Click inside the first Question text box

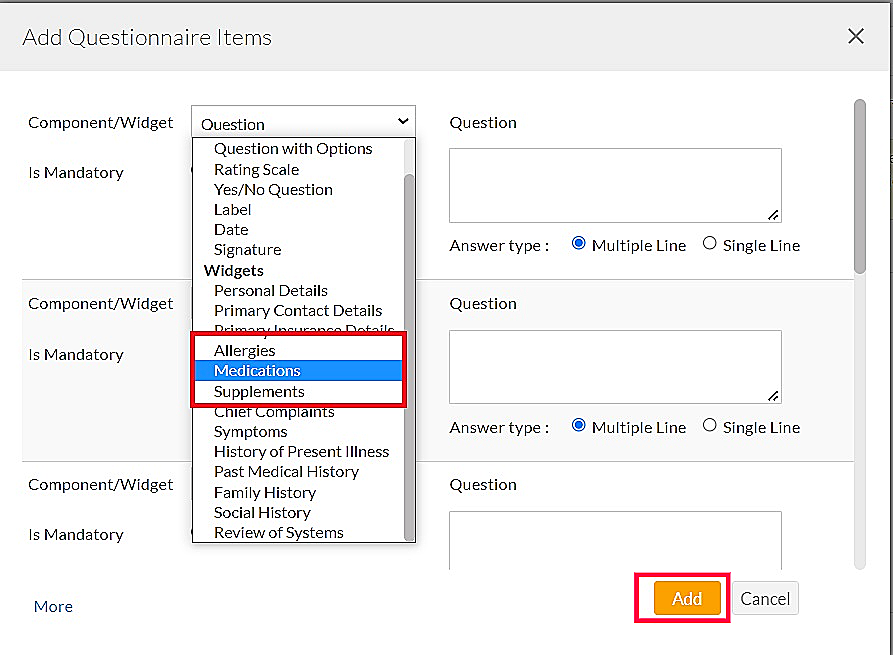tap(614, 185)
